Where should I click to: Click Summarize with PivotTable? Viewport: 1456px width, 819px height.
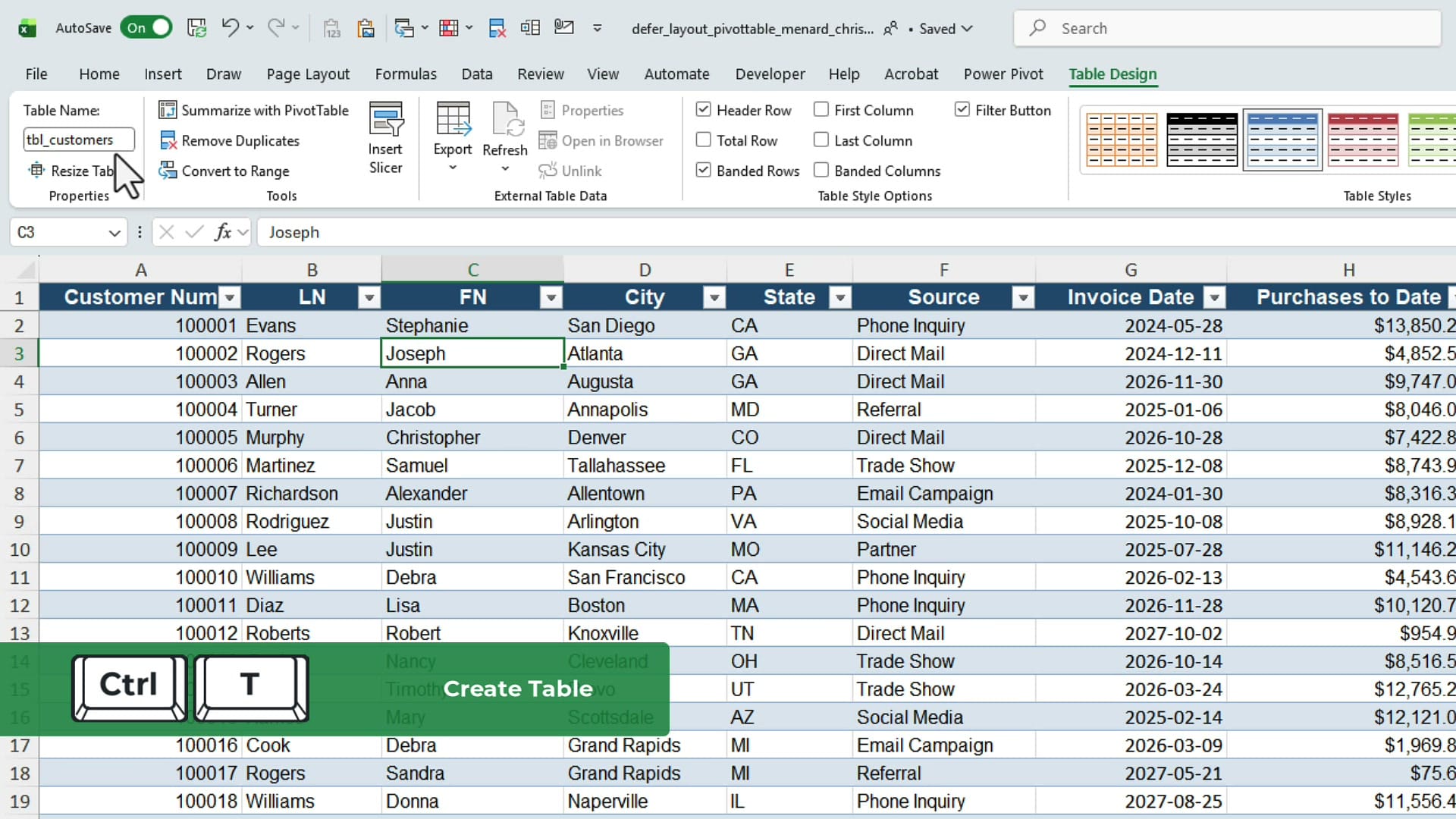(254, 110)
